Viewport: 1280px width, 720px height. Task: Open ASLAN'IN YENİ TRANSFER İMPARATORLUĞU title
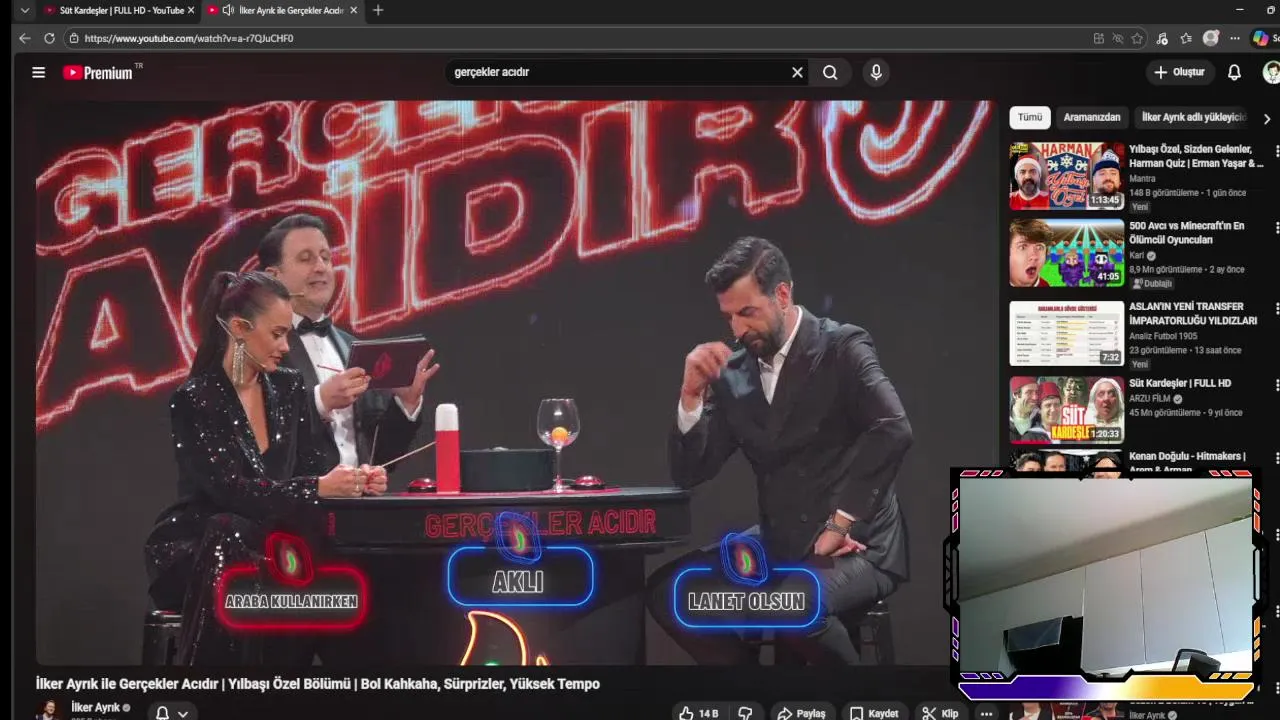1193,314
